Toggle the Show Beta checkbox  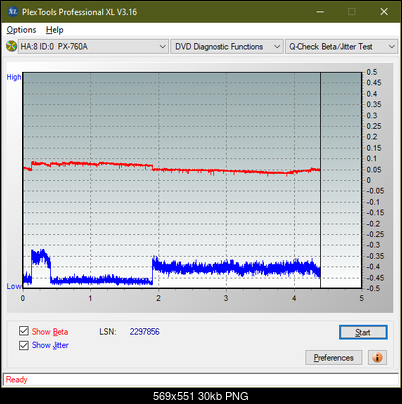pyautogui.click(x=24, y=331)
